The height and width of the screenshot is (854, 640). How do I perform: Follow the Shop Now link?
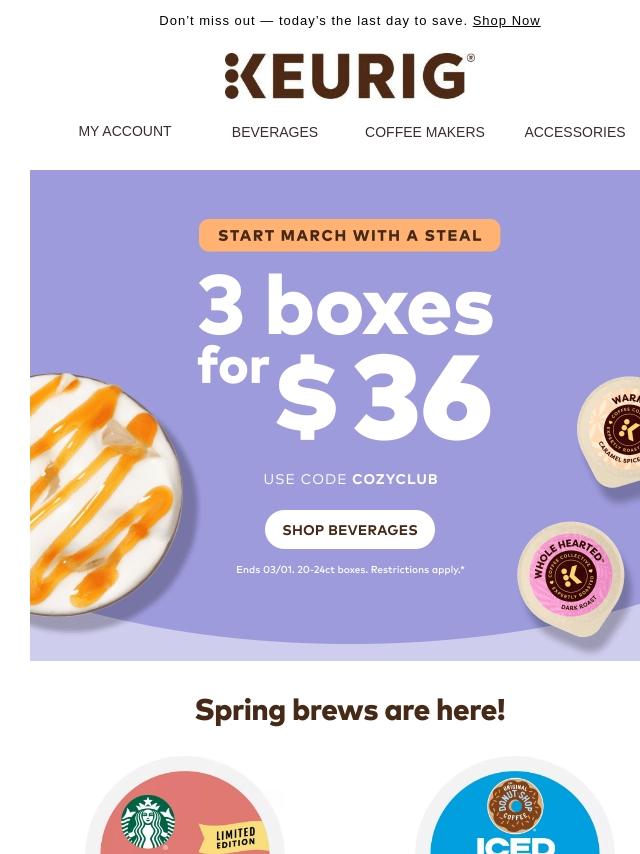pyautogui.click(x=506, y=20)
